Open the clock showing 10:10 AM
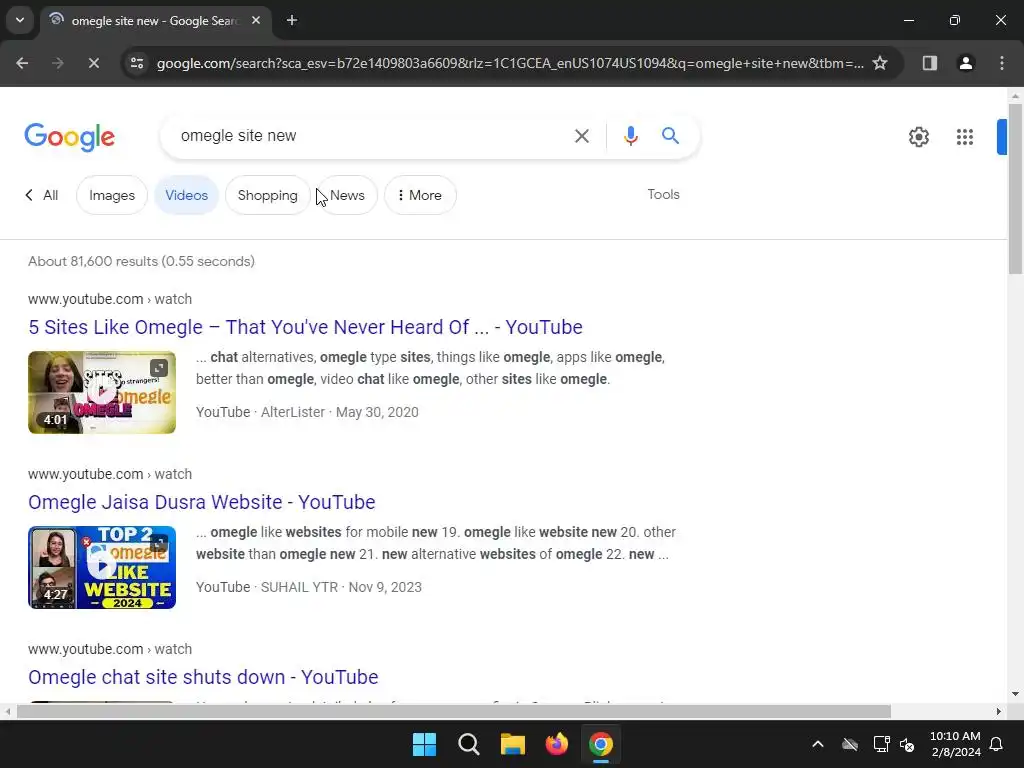Viewport: 1024px width, 768px height. (x=955, y=744)
